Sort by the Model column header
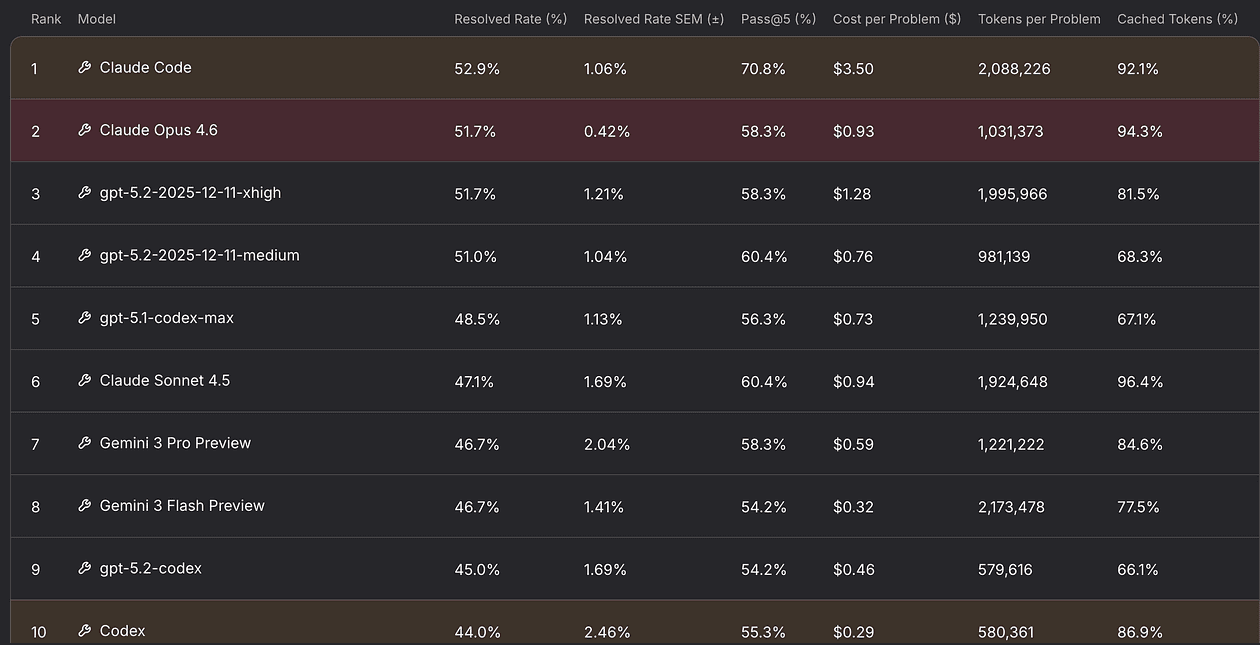Image resolution: width=1260 pixels, height=645 pixels. point(97,19)
